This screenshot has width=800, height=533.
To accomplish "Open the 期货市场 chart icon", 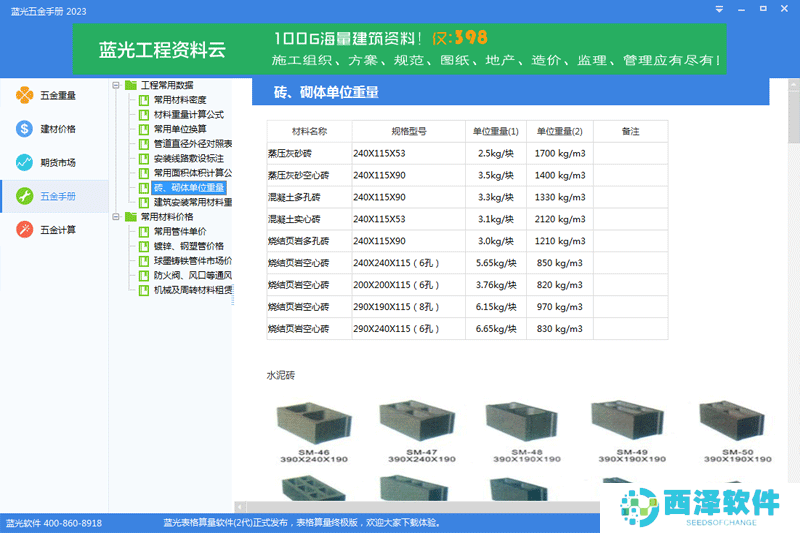I will [x=24, y=162].
